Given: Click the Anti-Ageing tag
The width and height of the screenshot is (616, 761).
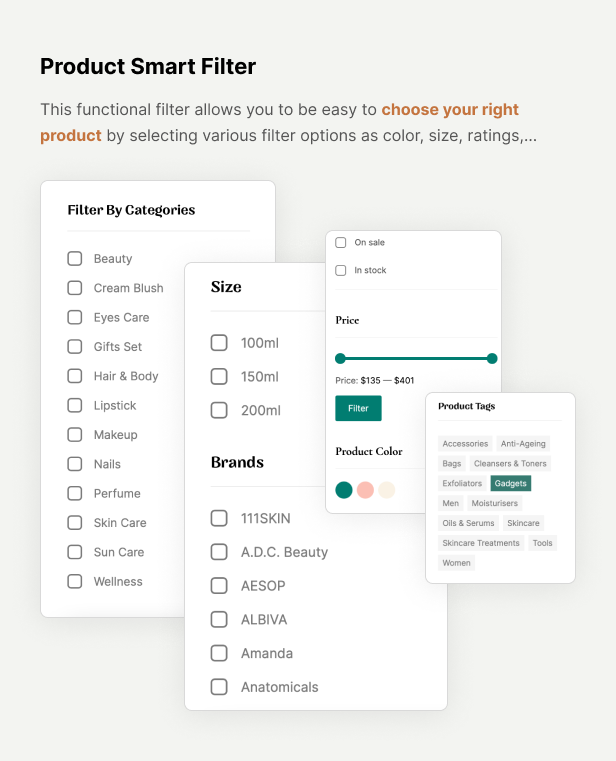Looking at the screenshot, I should pos(523,444).
